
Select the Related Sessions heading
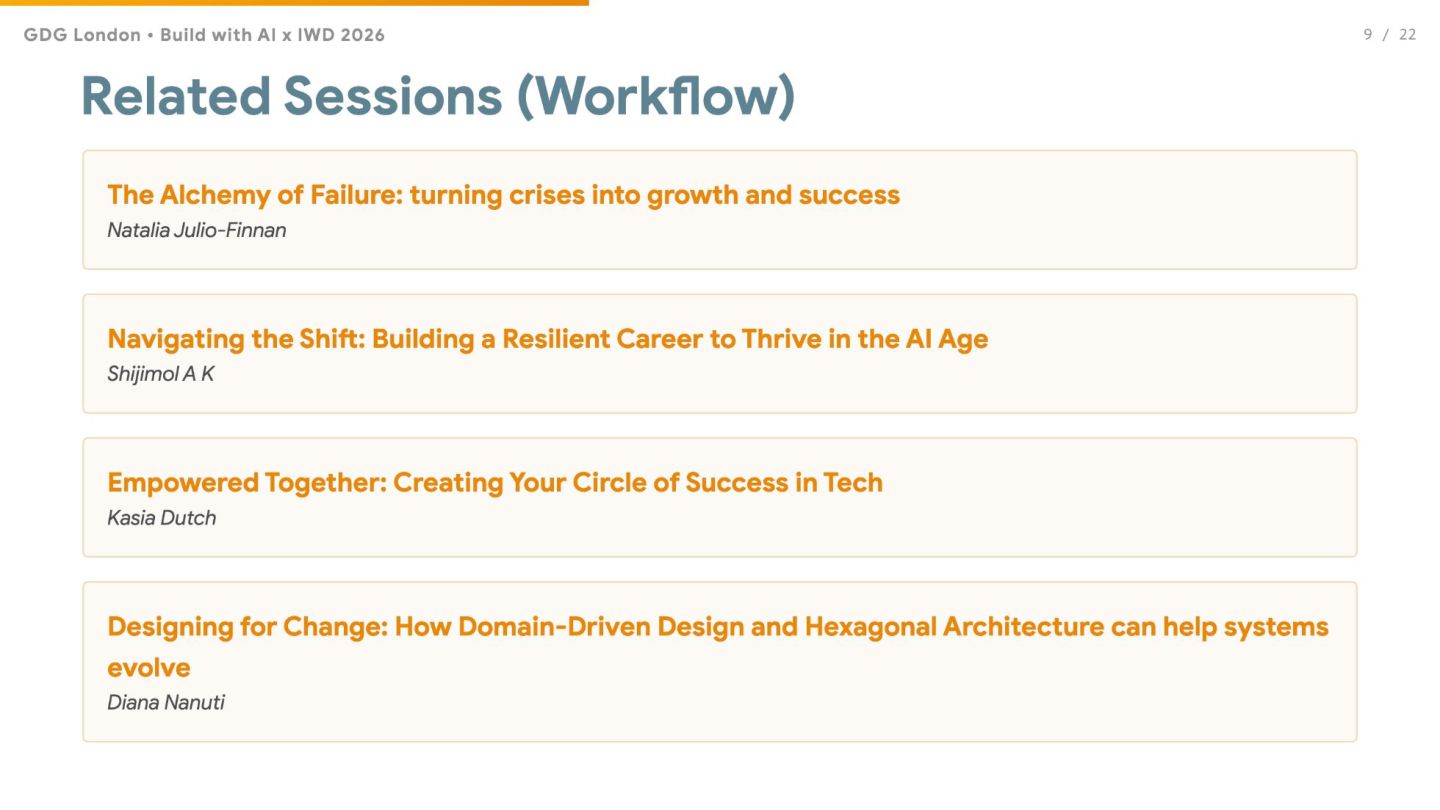point(292,96)
